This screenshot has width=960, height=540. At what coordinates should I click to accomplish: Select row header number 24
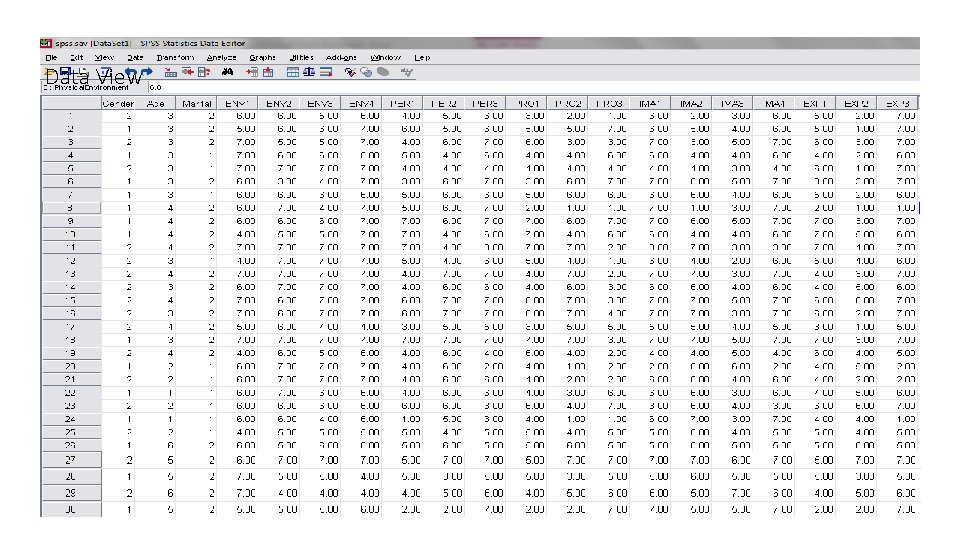(x=71, y=419)
